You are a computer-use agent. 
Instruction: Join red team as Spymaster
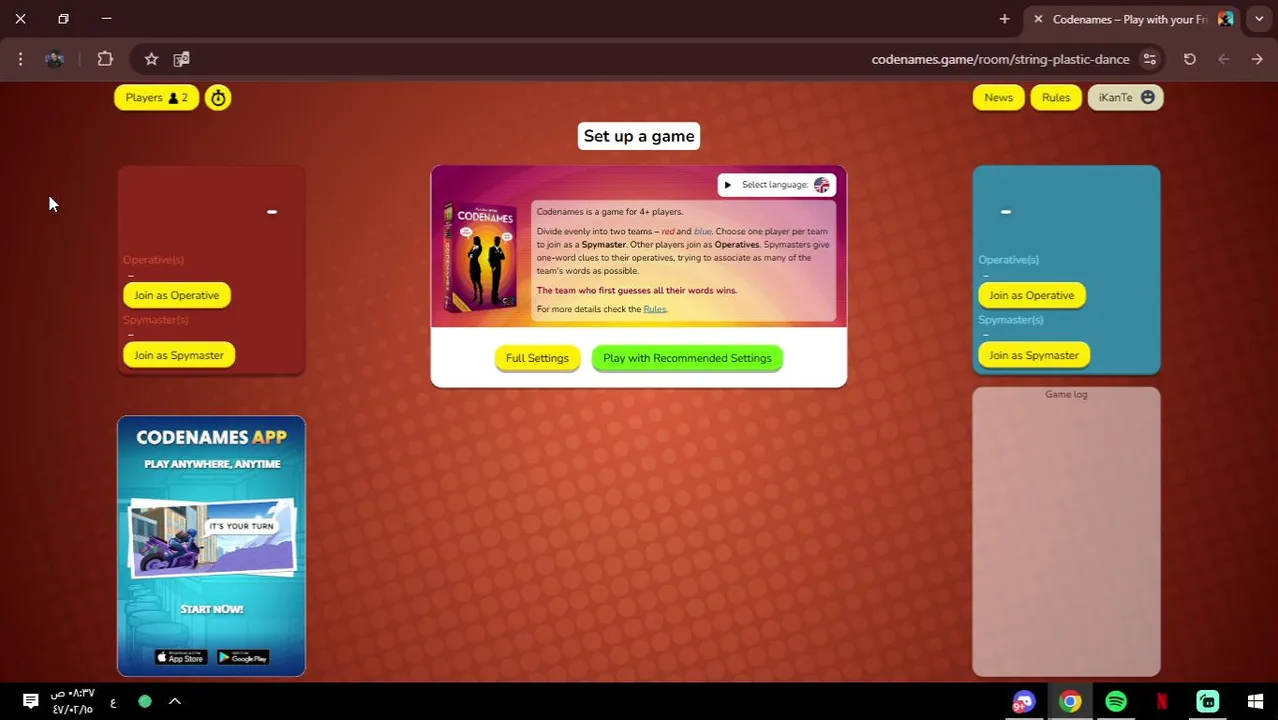(x=178, y=355)
